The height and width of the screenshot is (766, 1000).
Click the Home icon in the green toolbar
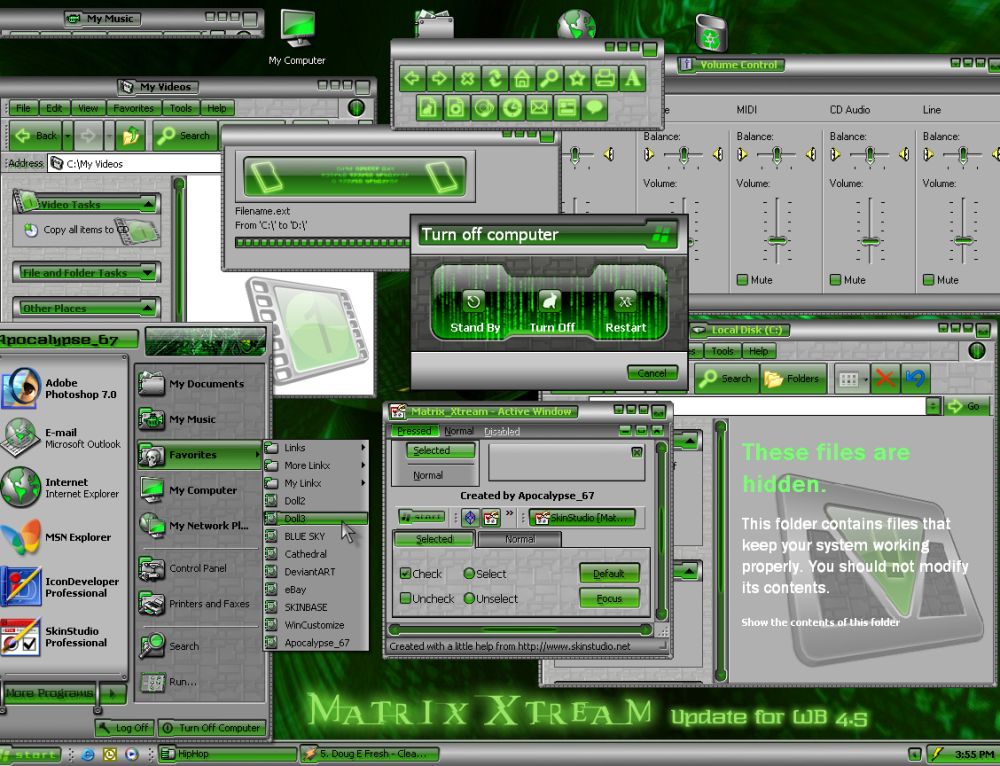click(x=521, y=78)
